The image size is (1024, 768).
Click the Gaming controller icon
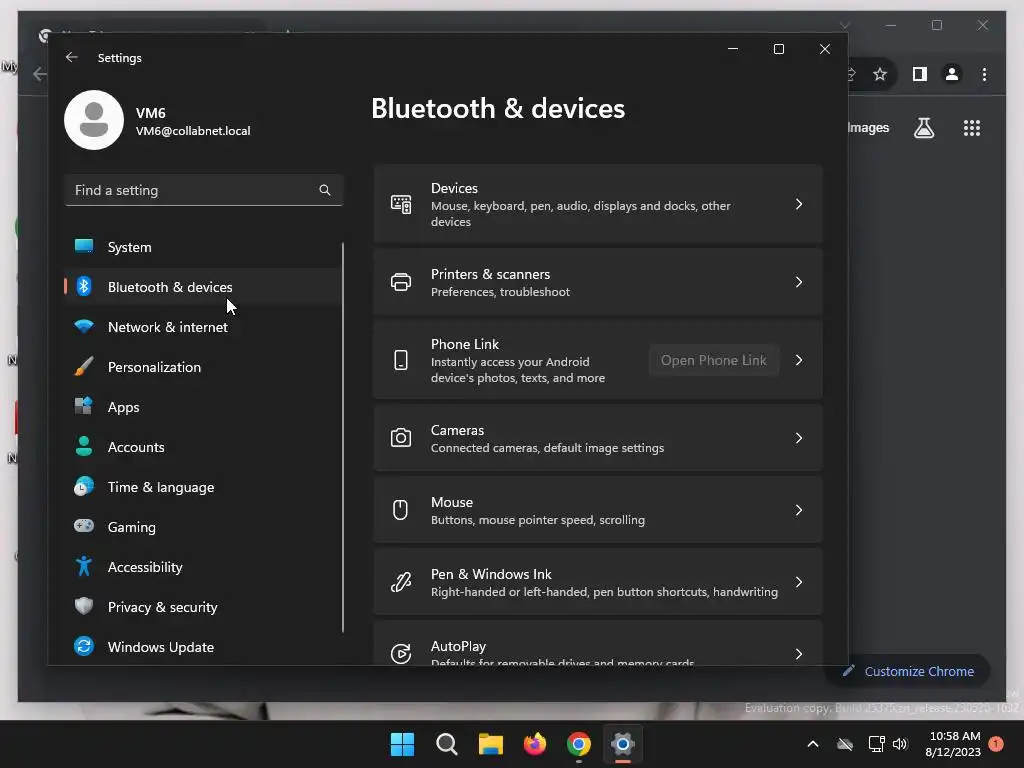pyautogui.click(x=84, y=526)
